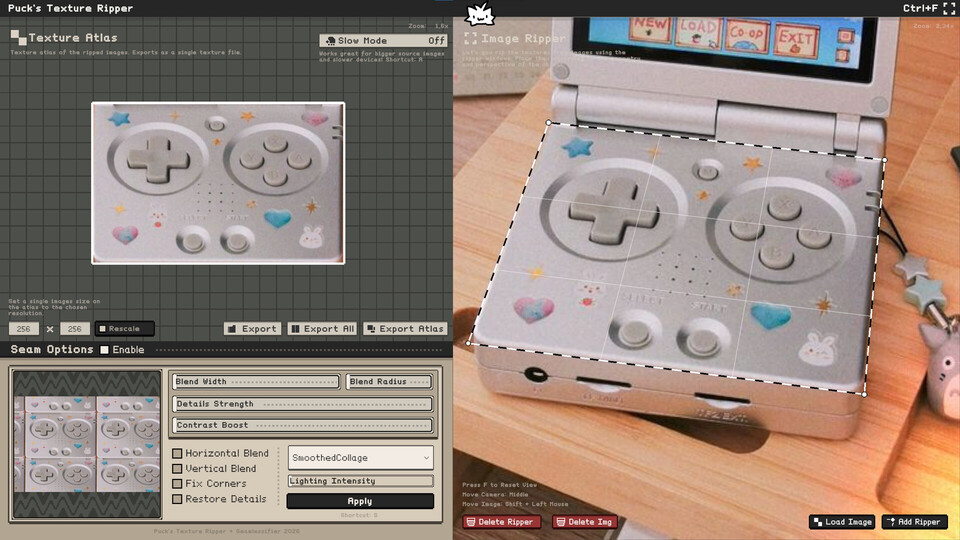
Task: Check the Vertical Blend checkbox
Action: coord(177,469)
